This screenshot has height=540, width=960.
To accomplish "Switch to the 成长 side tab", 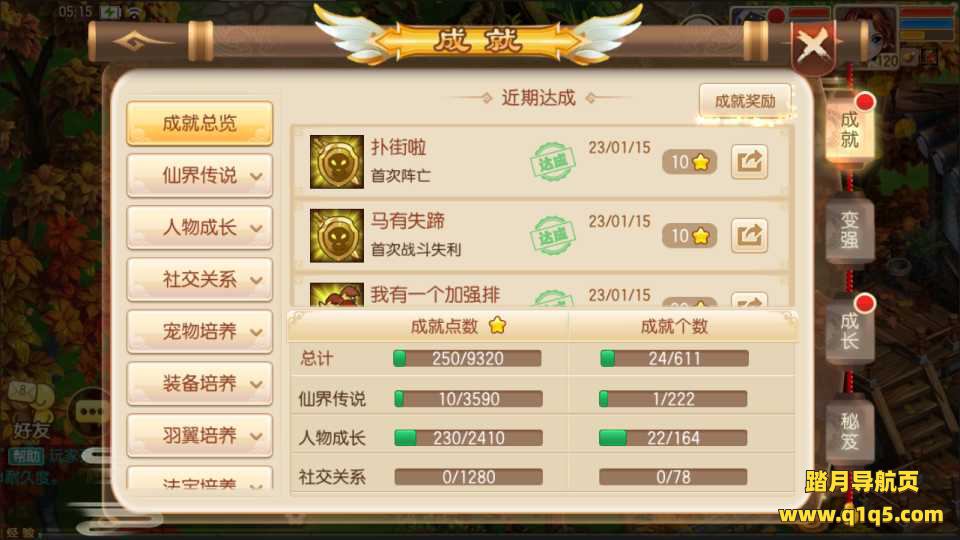I will (x=850, y=330).
